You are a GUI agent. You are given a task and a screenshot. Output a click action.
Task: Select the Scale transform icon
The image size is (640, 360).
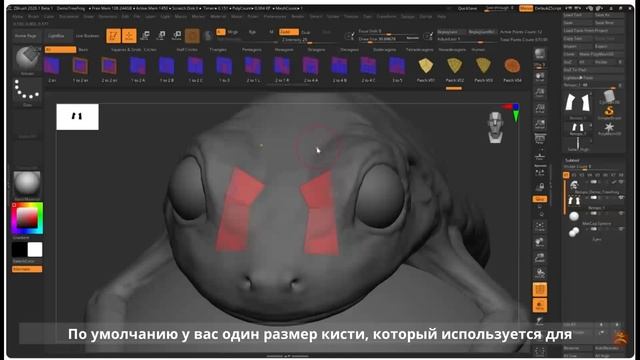(161, 36)
